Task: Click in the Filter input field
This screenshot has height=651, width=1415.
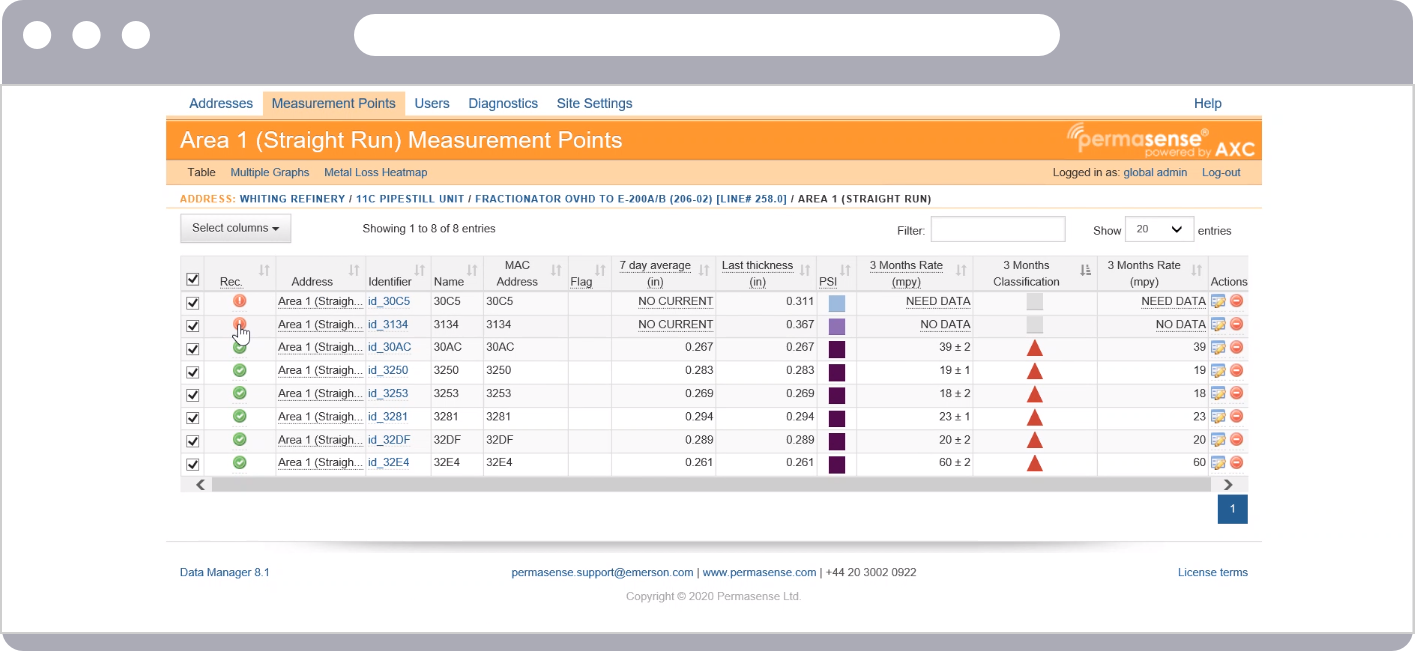Action: click(x=998, y=229)
